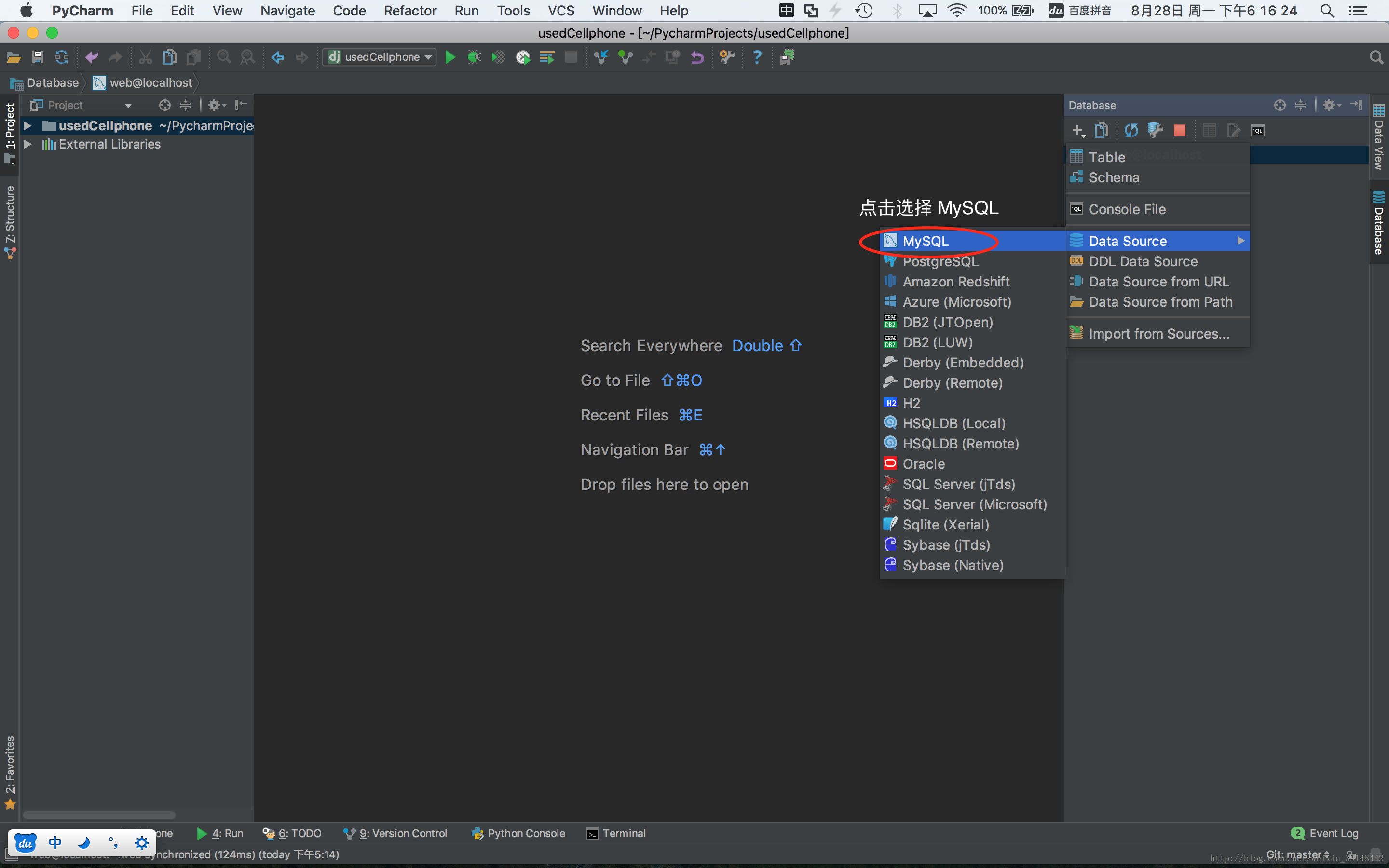Screen dimensions: 1389x868
Task: Select Data Source from URL
Action: pos(1157,281)
